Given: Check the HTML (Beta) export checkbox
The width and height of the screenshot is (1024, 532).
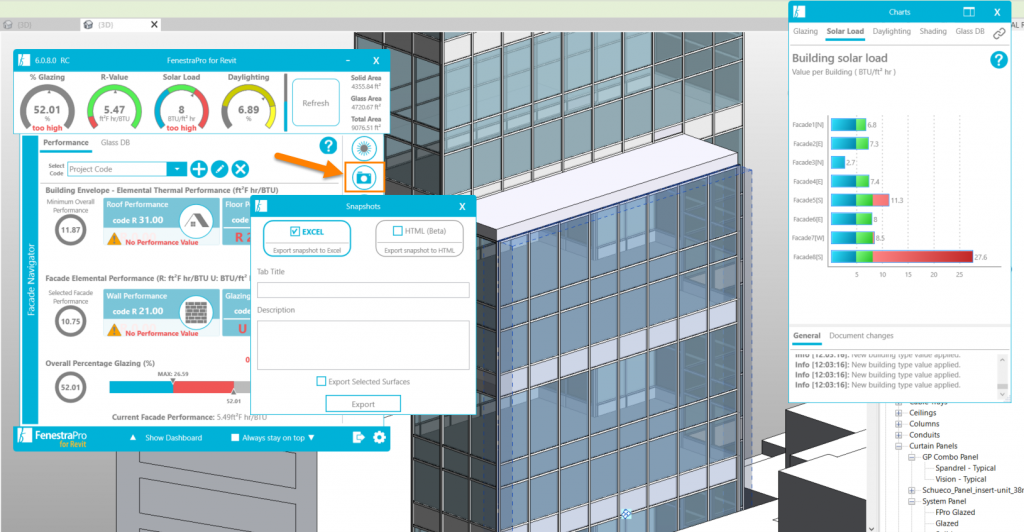Looking at the screenshot, I should point(397,230).
